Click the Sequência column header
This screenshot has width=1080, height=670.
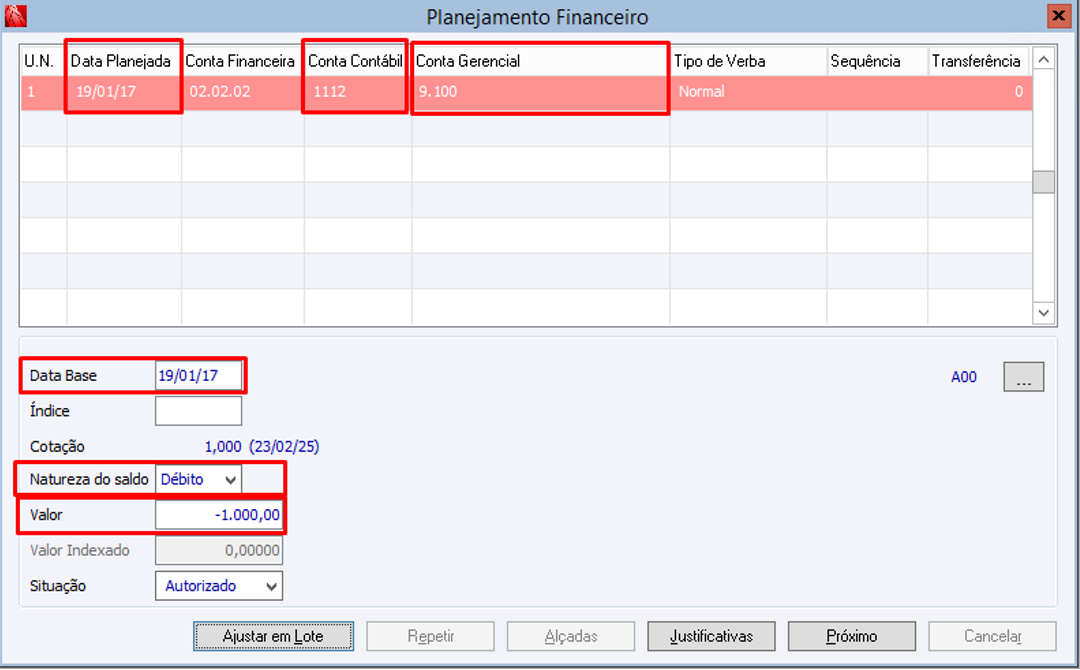pyautogui.click(x=877, y=61)
